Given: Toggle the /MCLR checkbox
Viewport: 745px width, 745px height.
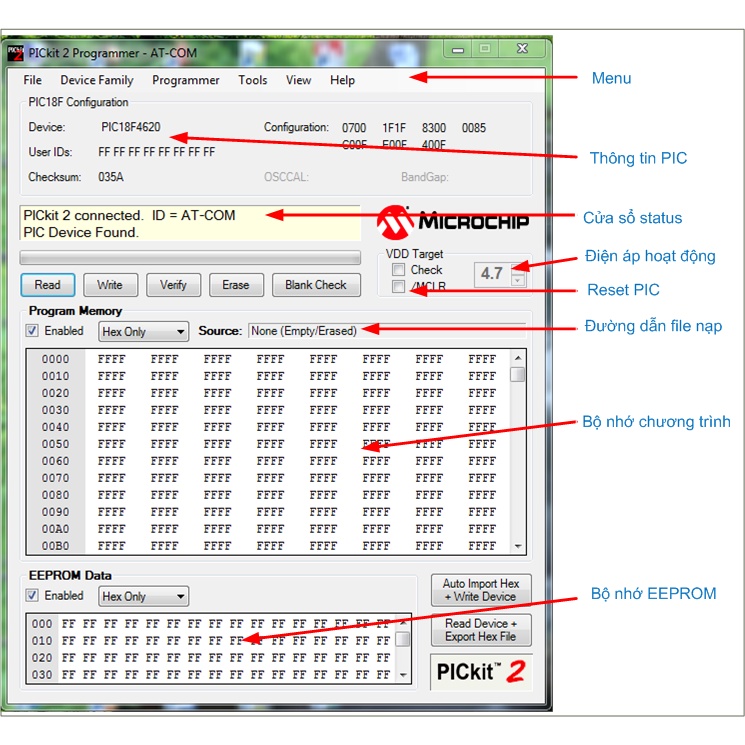Looking at the screenshot, I should pyautogui.click(x=399, y=287).
